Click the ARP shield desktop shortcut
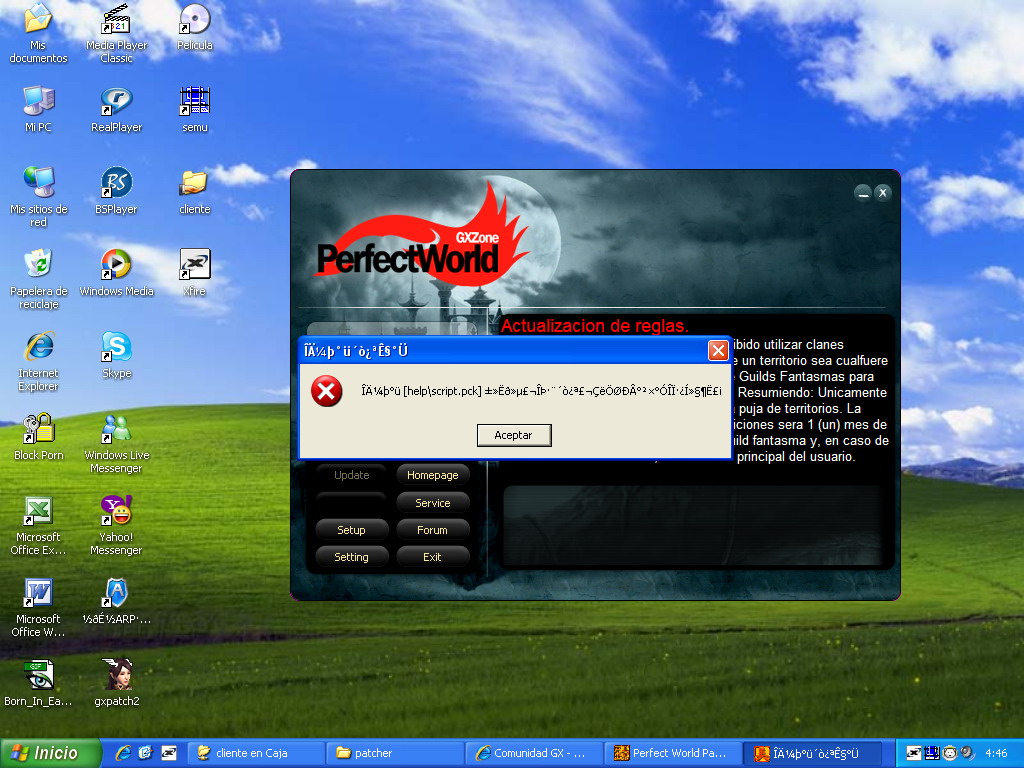Screen dimensions: 1024x768 pos(116,601)
